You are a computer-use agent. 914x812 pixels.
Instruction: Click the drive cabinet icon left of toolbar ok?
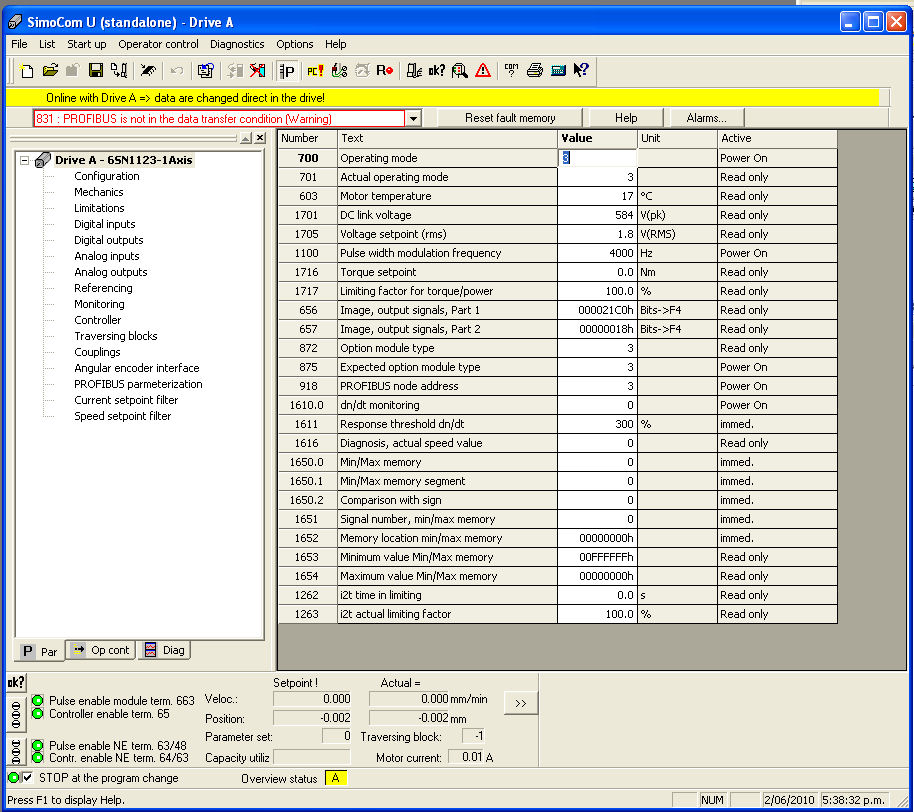[x=413, y=71]
